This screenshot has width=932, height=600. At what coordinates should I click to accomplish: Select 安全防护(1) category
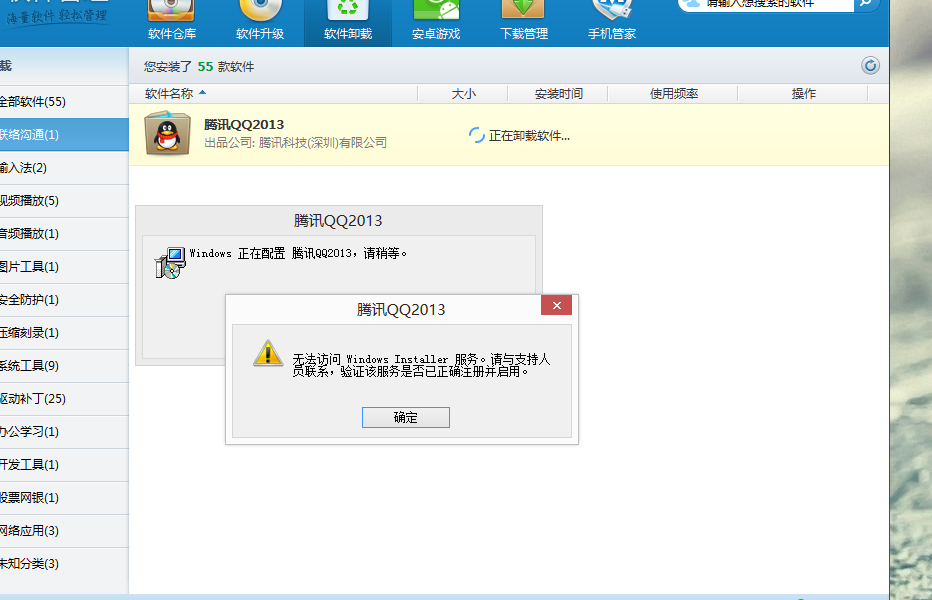pyautogui.click(x=64, y=300)
